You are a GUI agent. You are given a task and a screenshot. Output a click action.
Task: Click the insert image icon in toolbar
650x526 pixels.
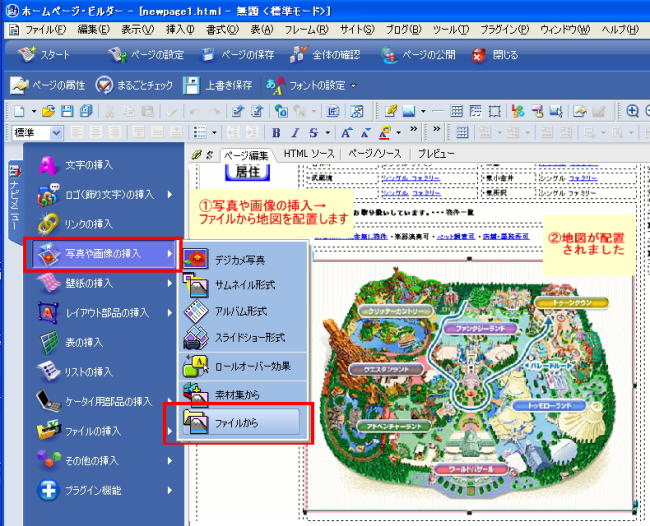pyautogui.click(x=409, y=111)
